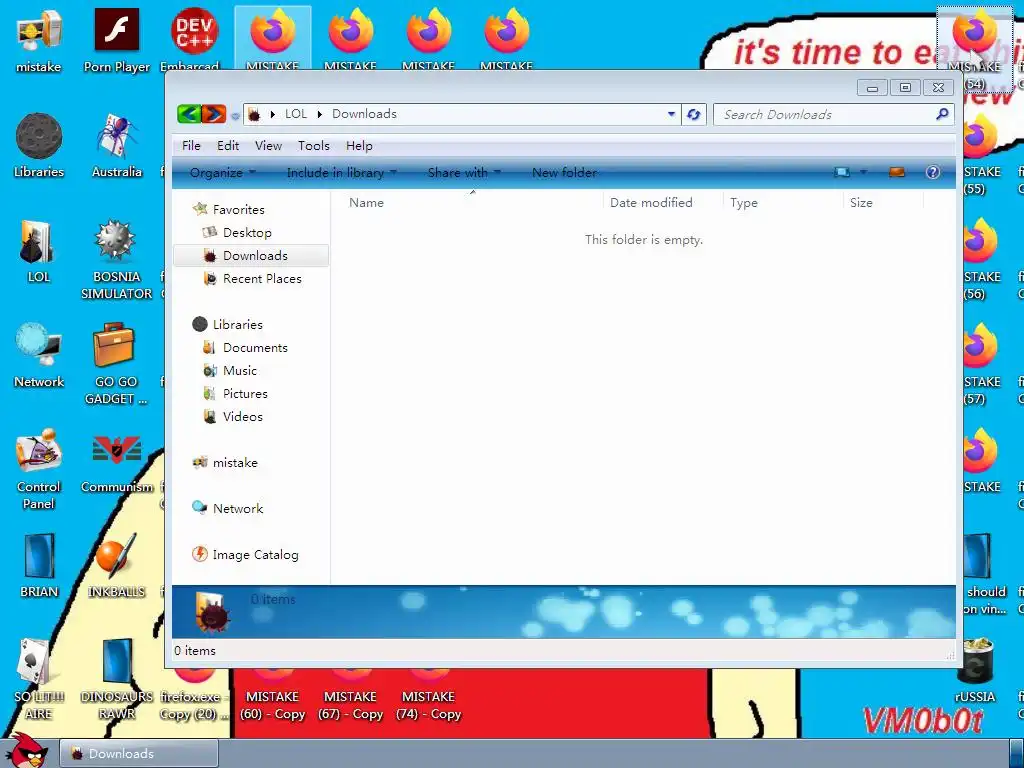This screenshot has height=768, width=1024.
Task: Select the rUSSIA recycle bin icon
Action: [975, 671]
